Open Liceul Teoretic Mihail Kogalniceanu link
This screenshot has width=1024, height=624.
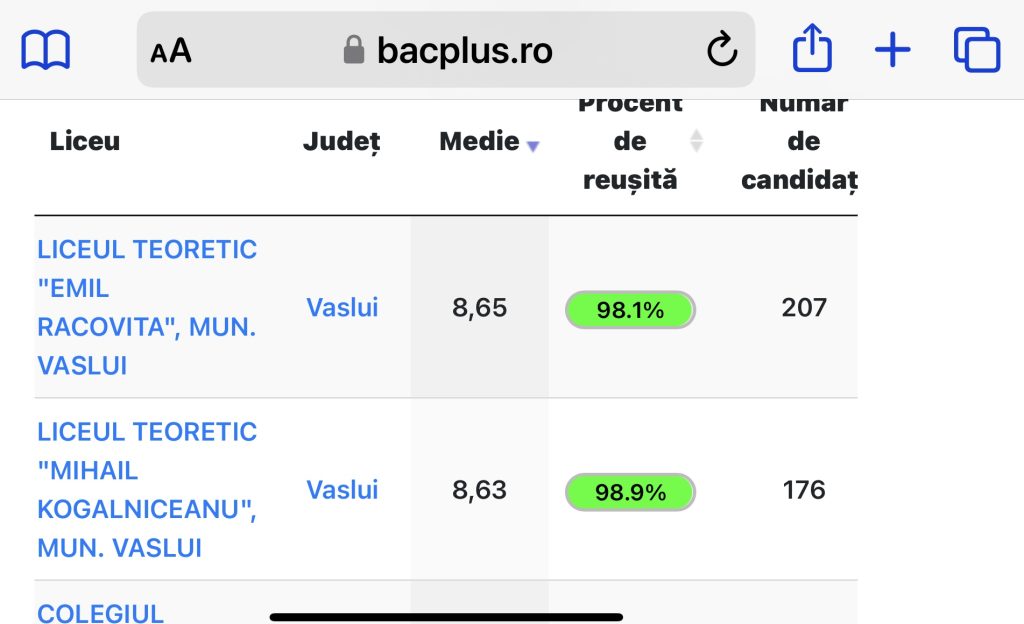[x=147, y=490]
